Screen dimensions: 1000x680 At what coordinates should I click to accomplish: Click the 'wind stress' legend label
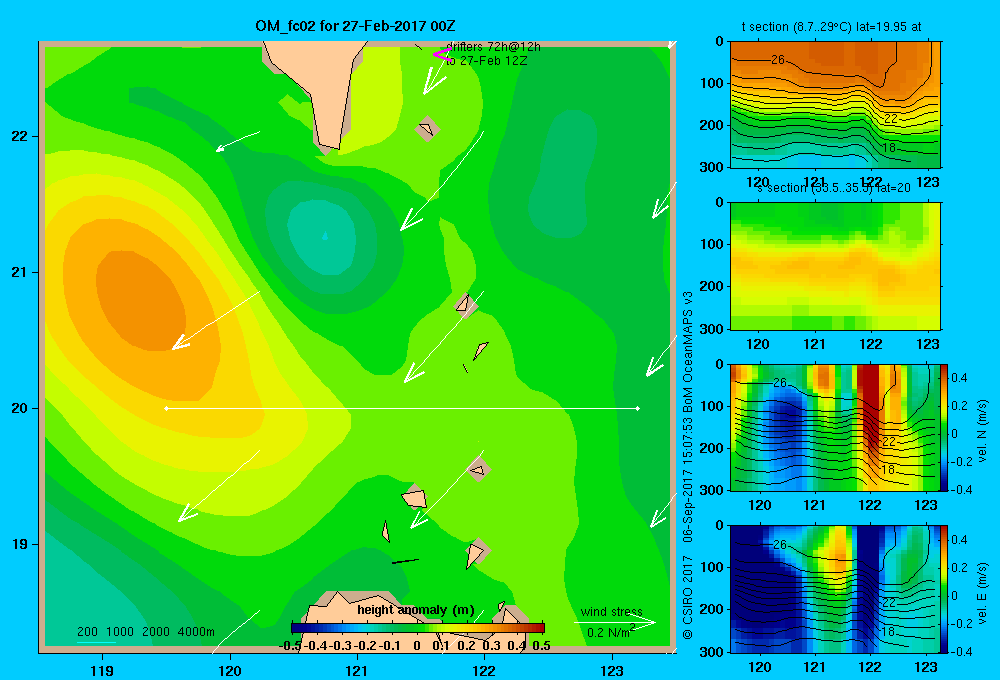611,611
